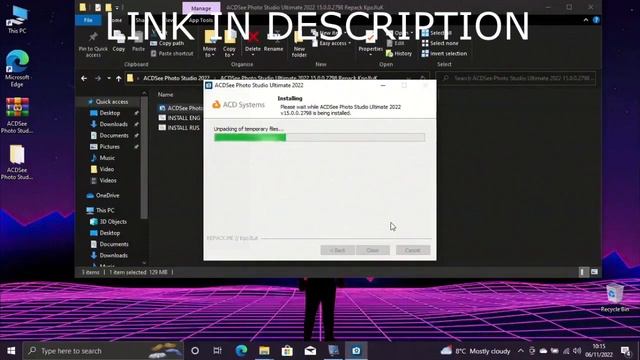This screenshot has height=360, width=640.
Task: Open Microsoft Edge desktop shortcut
Action: click(x=17, y=69)
